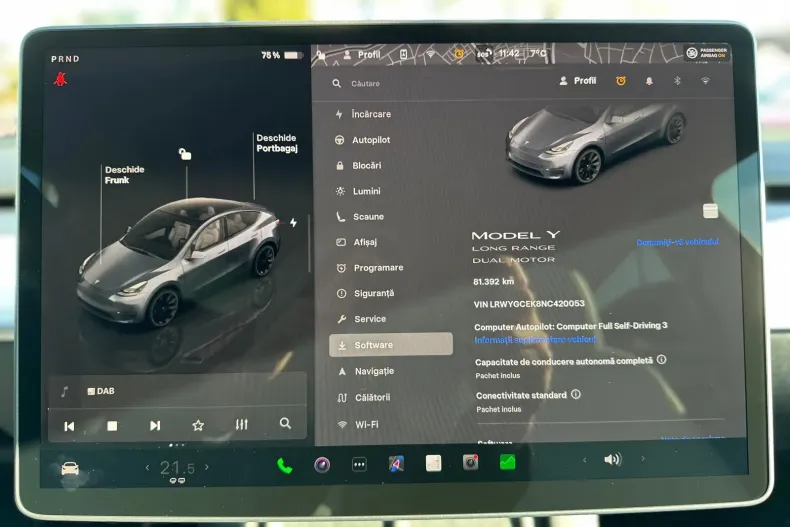This screenshot has height=527, width=790.
Task: Open the dashcam camera app
Action: click(322, 465)
